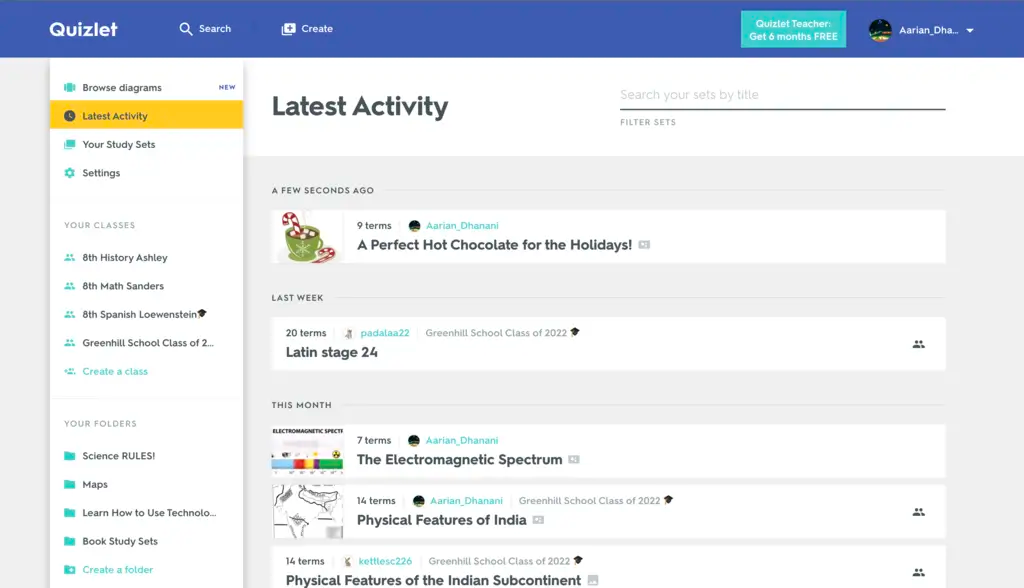1024x588 pixels.
Task: Click the Quizlet Teacher free trial button
Action: point(793,29)
